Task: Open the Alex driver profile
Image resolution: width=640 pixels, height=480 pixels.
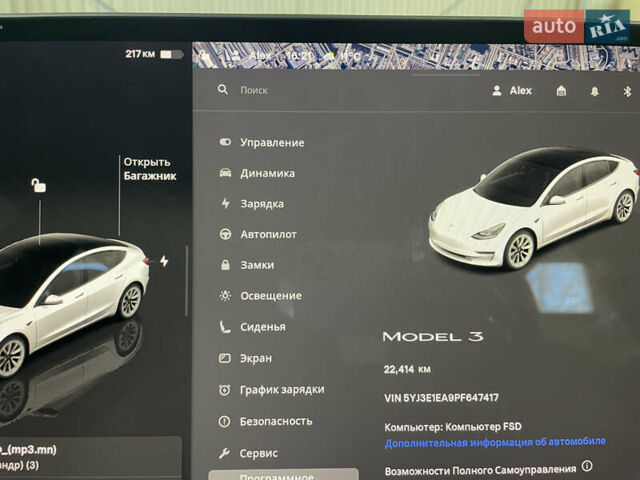Action: pyautogui.click(x=512, y=90)
